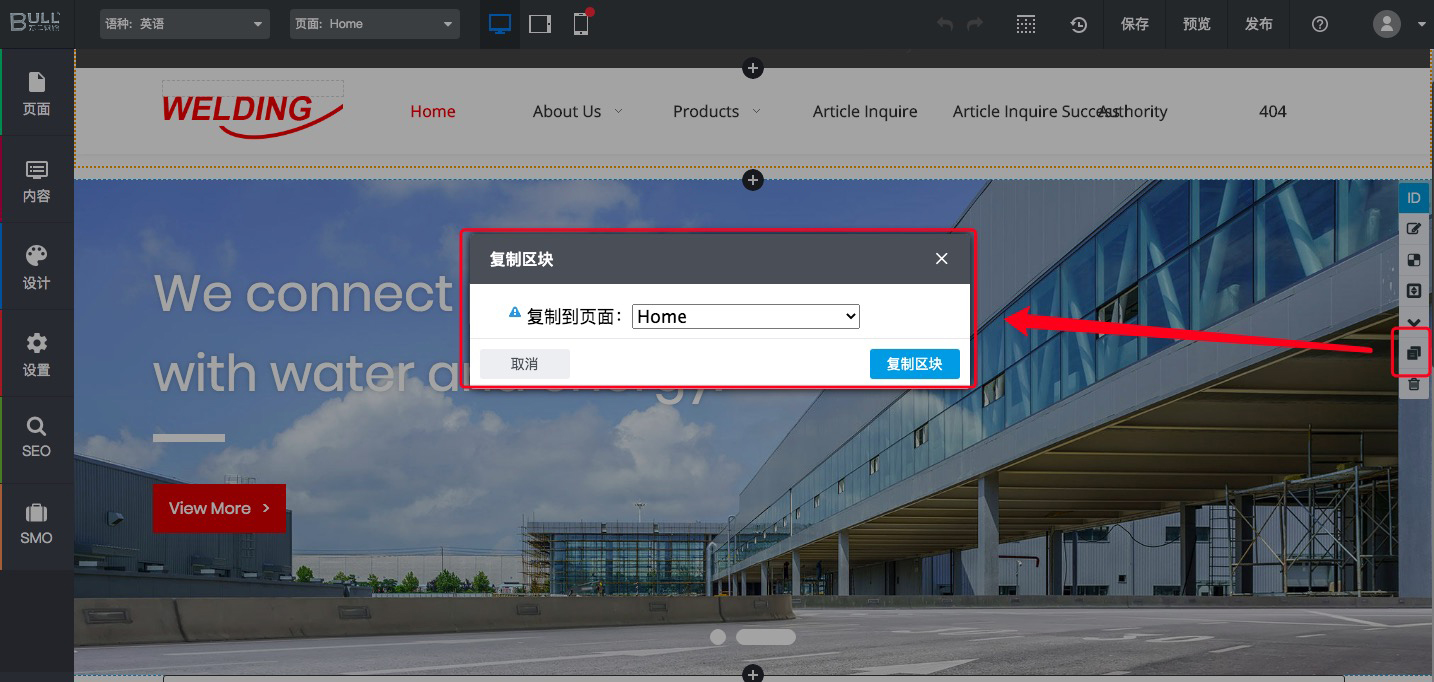The image size is (1434, 682).
Task: Click the edit block pencil icon
Action: pos(1413,229)
